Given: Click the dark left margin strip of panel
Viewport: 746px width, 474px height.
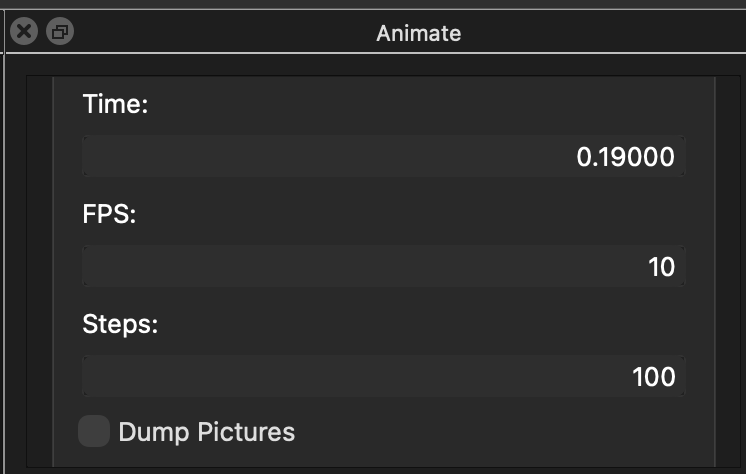Looking at the screenshot, I should 40,270.
